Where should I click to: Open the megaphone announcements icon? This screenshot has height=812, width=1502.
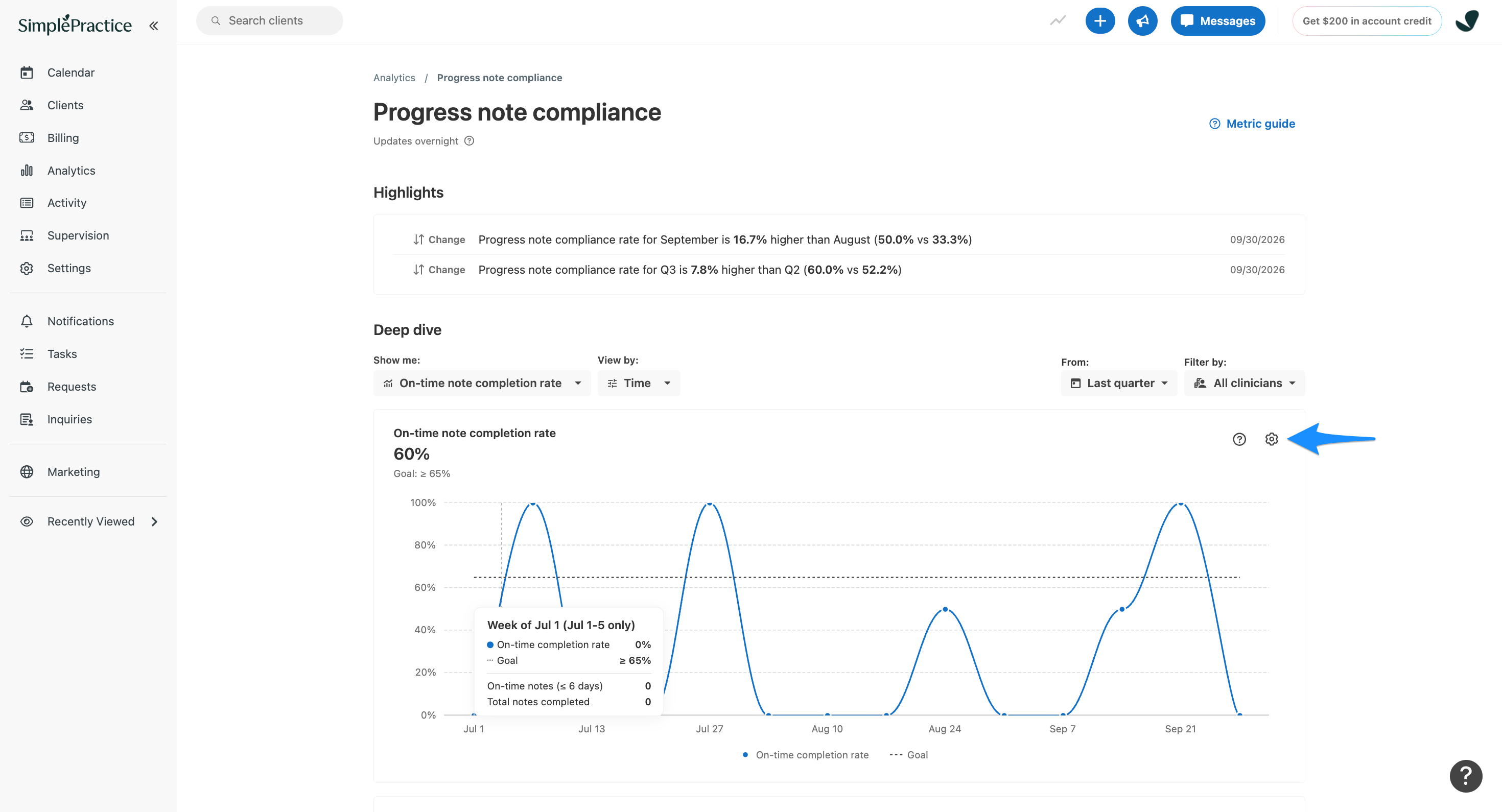(1142, 21)
